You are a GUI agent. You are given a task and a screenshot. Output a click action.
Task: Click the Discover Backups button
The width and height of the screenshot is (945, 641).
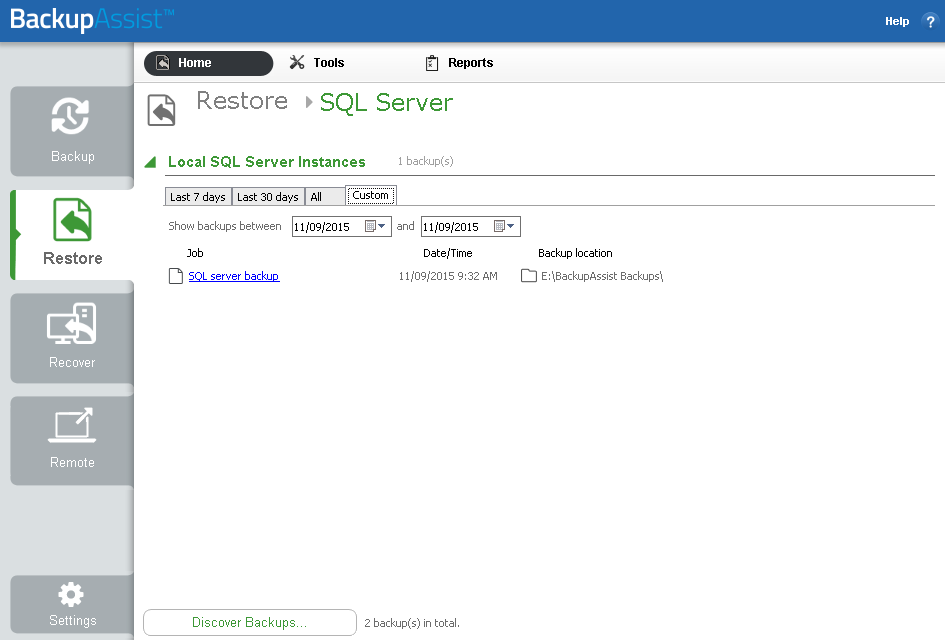click(250, 622)
